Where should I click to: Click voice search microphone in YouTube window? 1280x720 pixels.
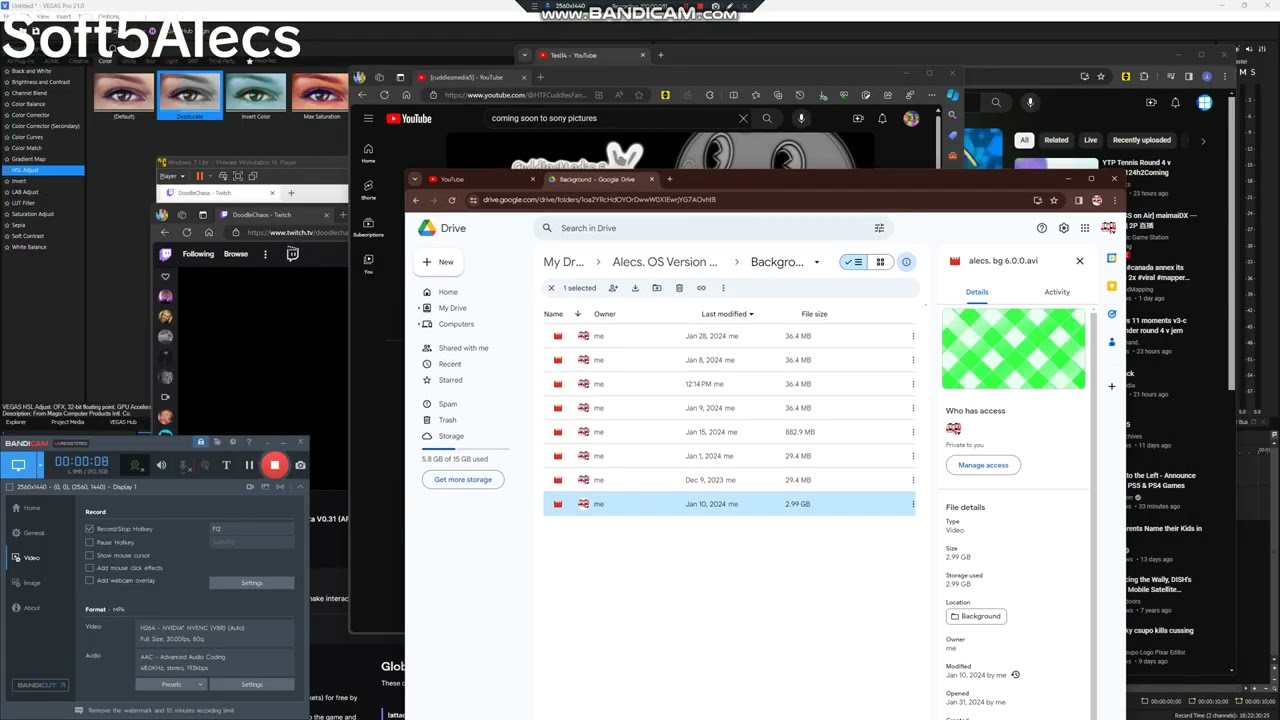(801, 118)
